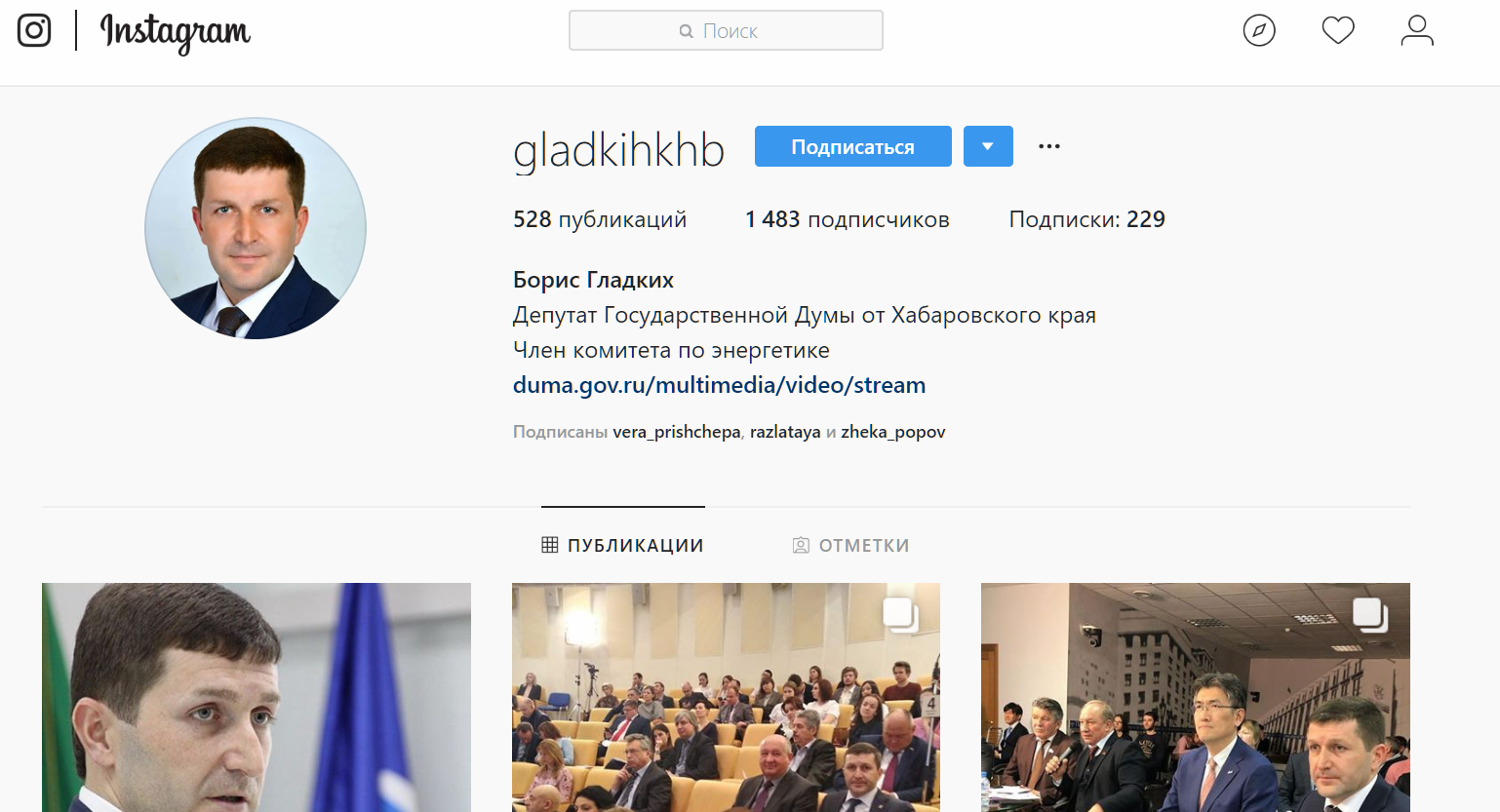Open the Подписки: 229 following list
The height and width of the screenshot is (812, 1500).
(x=1086, y=219)
